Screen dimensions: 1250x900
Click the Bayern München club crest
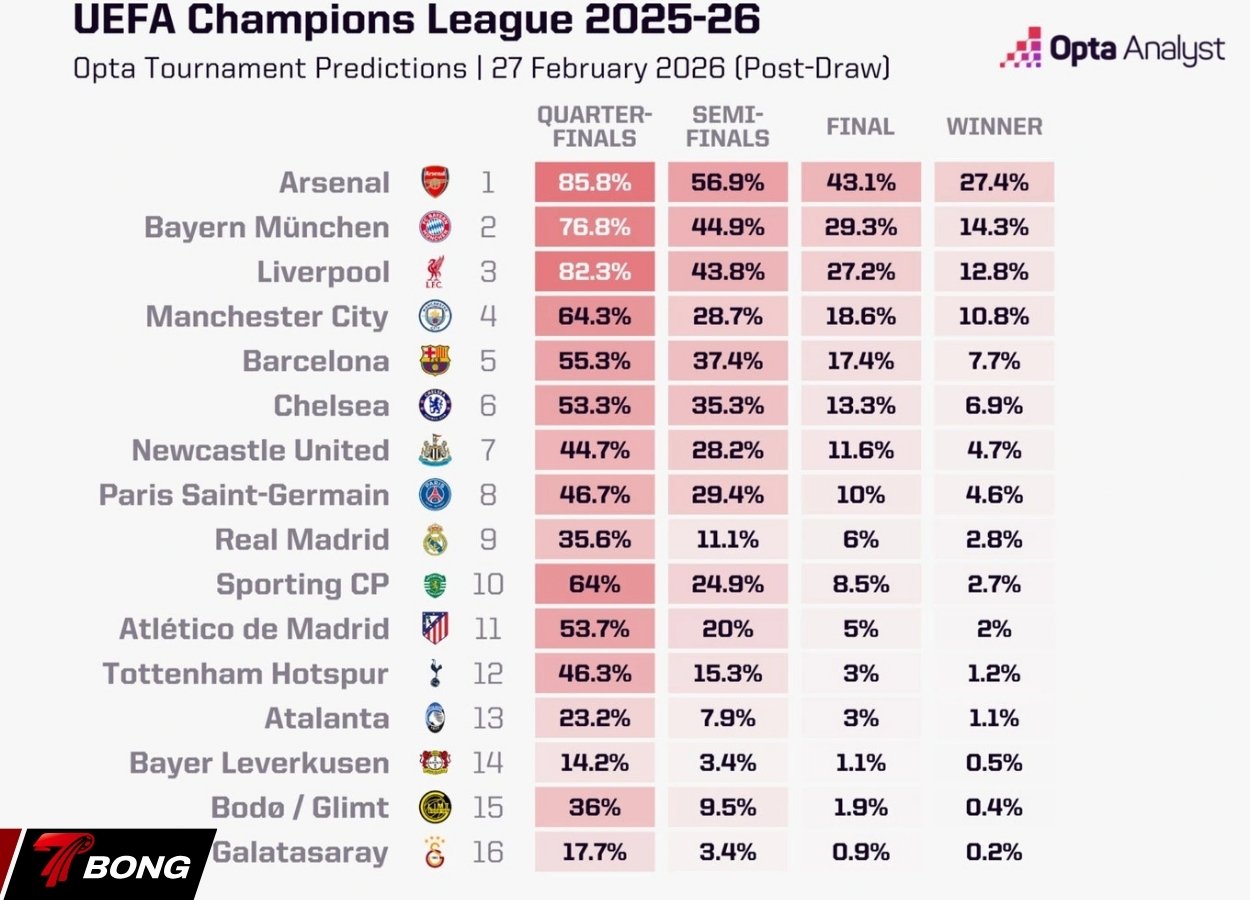(435, 227)
